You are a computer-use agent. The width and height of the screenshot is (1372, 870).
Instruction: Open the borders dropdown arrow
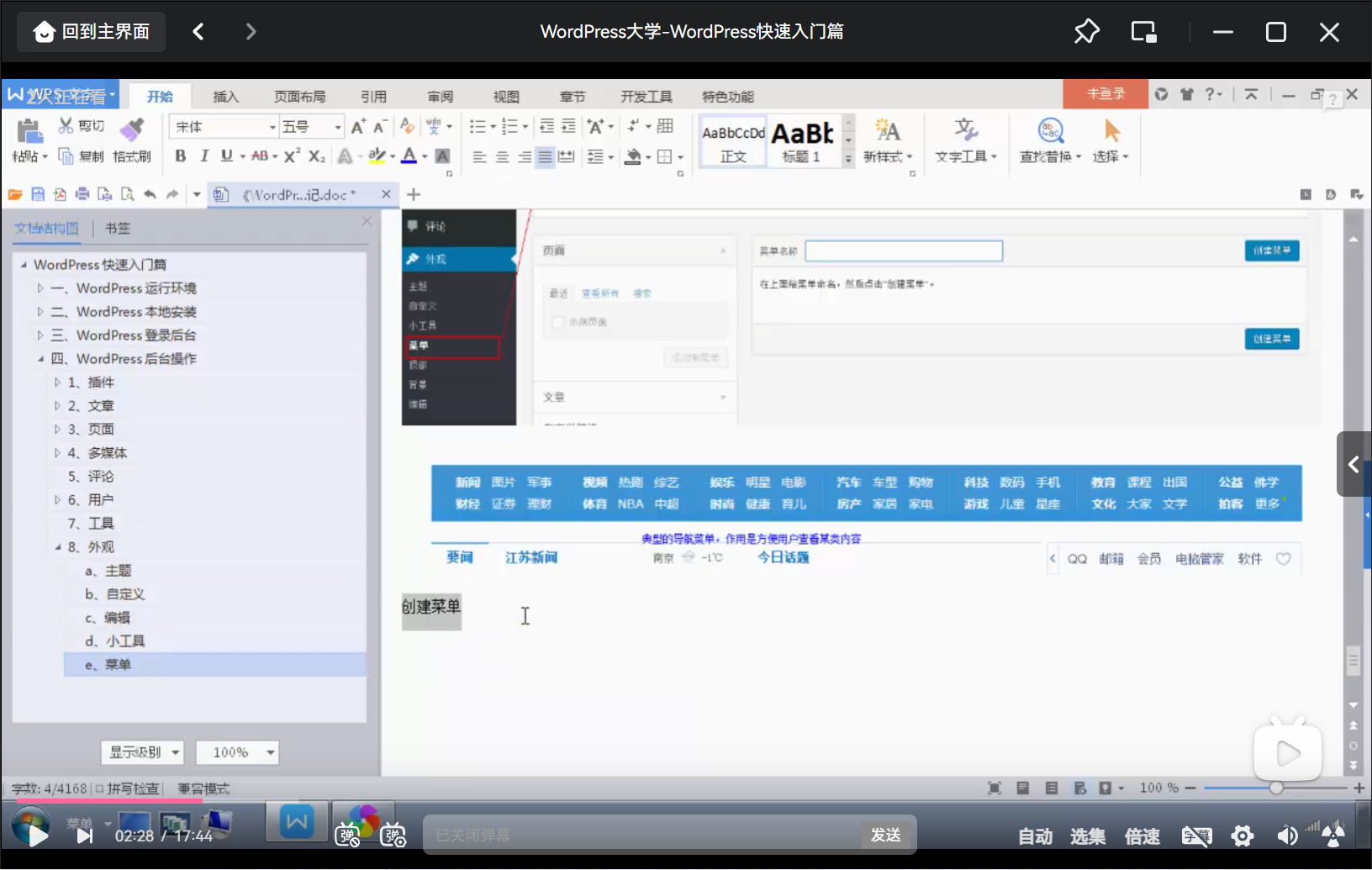click(680, 156)
